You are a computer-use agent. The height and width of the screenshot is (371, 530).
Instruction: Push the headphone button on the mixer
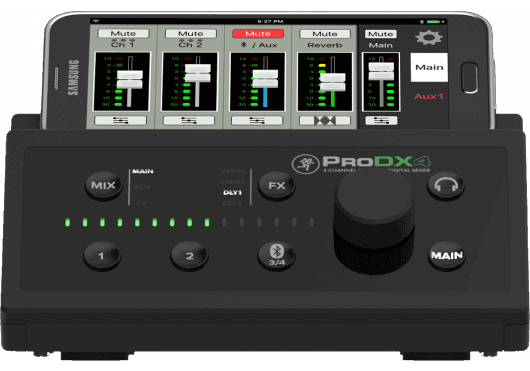446,186
